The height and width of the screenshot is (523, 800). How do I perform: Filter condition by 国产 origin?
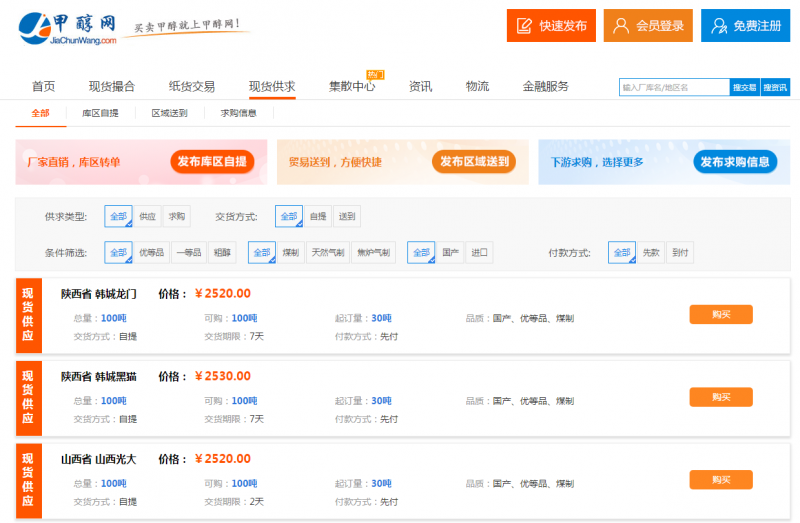(x=450, y=253)
